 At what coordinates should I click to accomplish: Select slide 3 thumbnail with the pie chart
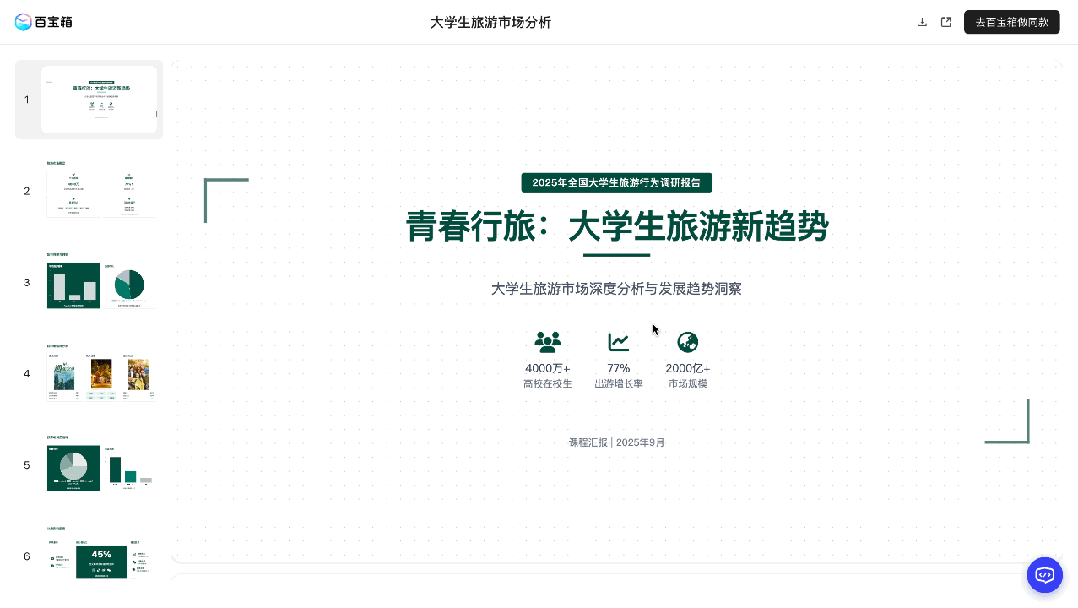point(100,282)
